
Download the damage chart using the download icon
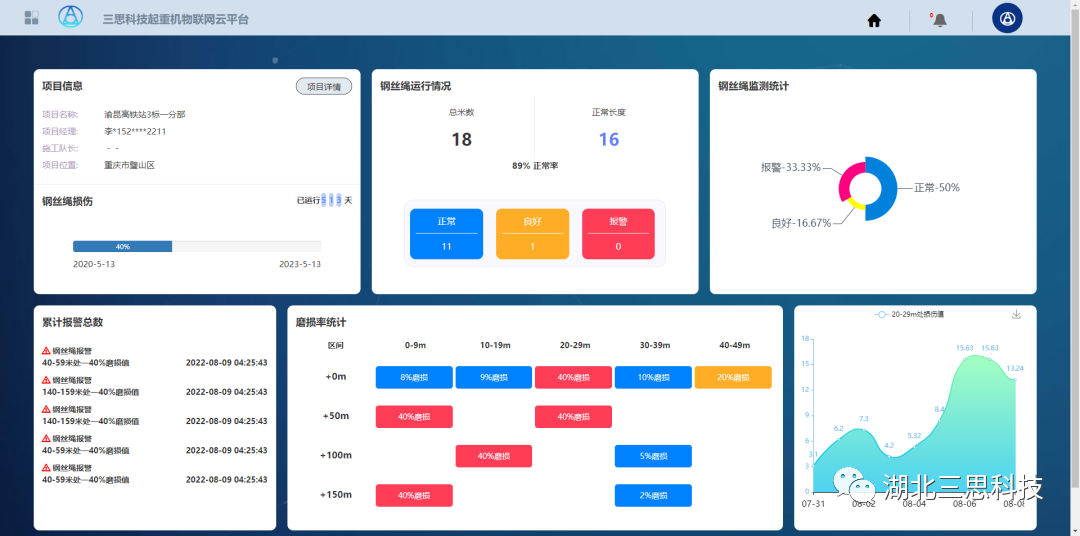[1016, 314]
